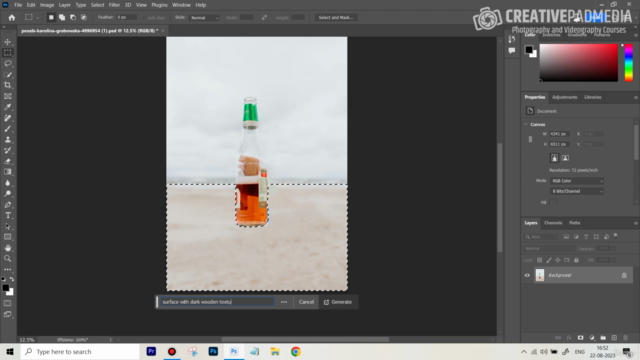The width and height of the screenshot is (640, 360).
Task: Go to Photoshop Home screen
Action: [12, 18]
